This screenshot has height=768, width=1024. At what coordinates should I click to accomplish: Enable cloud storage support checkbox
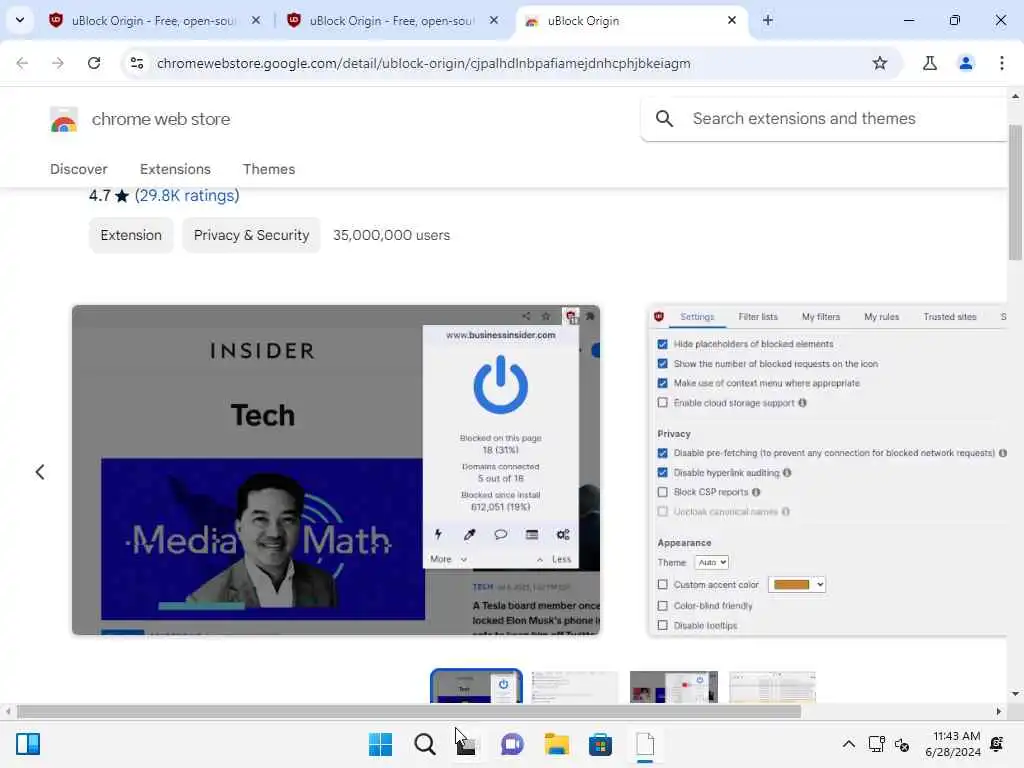662,403
